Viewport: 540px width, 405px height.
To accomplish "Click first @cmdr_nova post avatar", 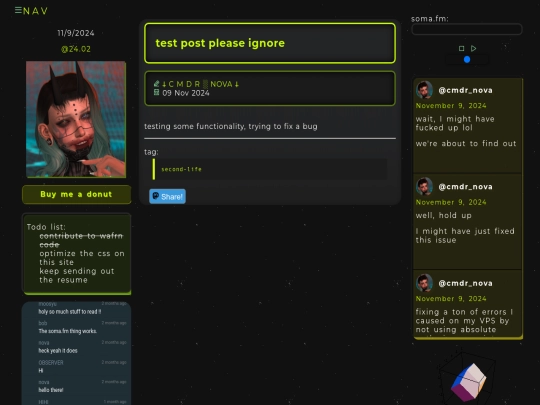I will point(424,90).
